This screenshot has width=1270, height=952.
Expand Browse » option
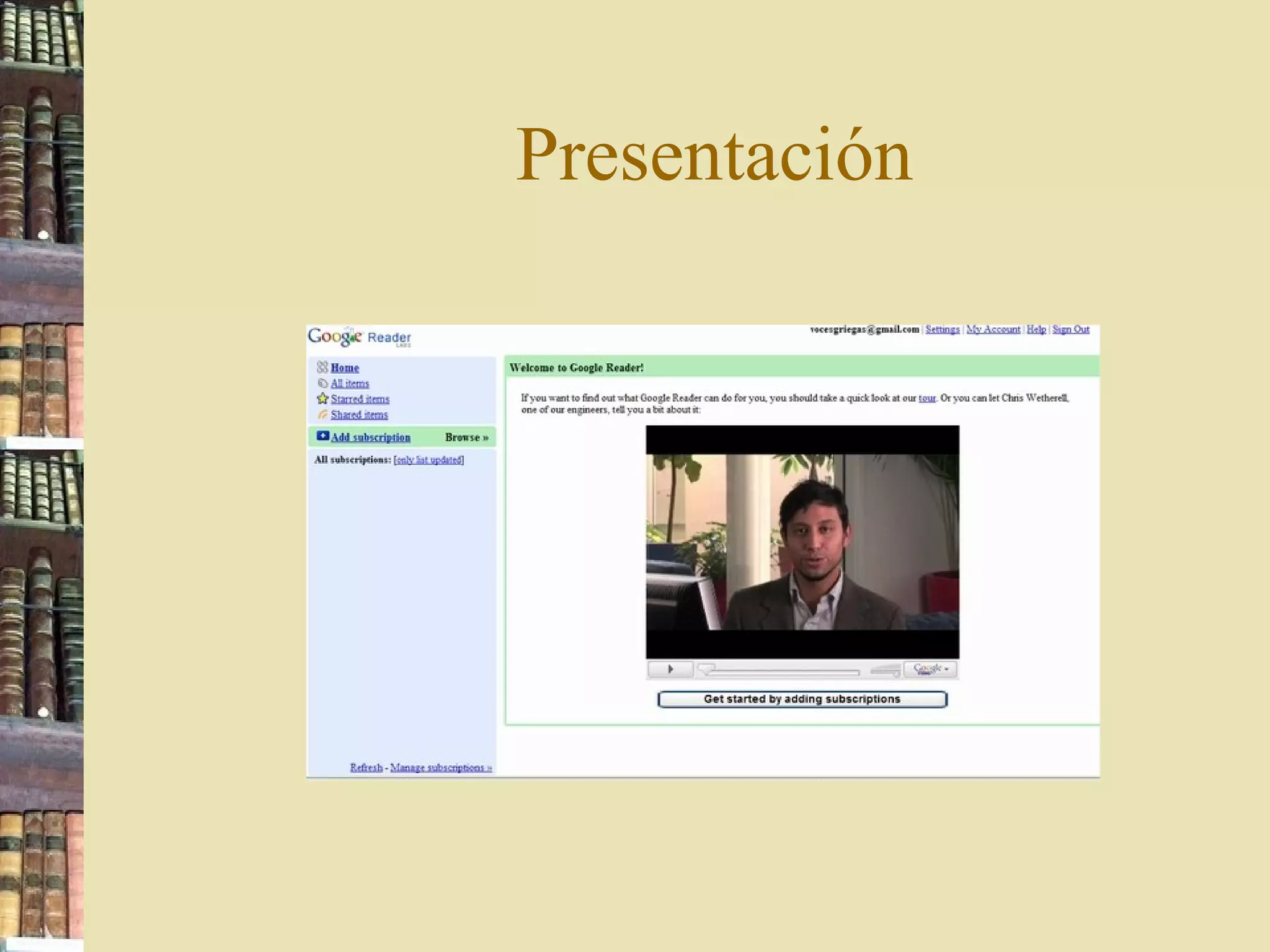[466, 437]
